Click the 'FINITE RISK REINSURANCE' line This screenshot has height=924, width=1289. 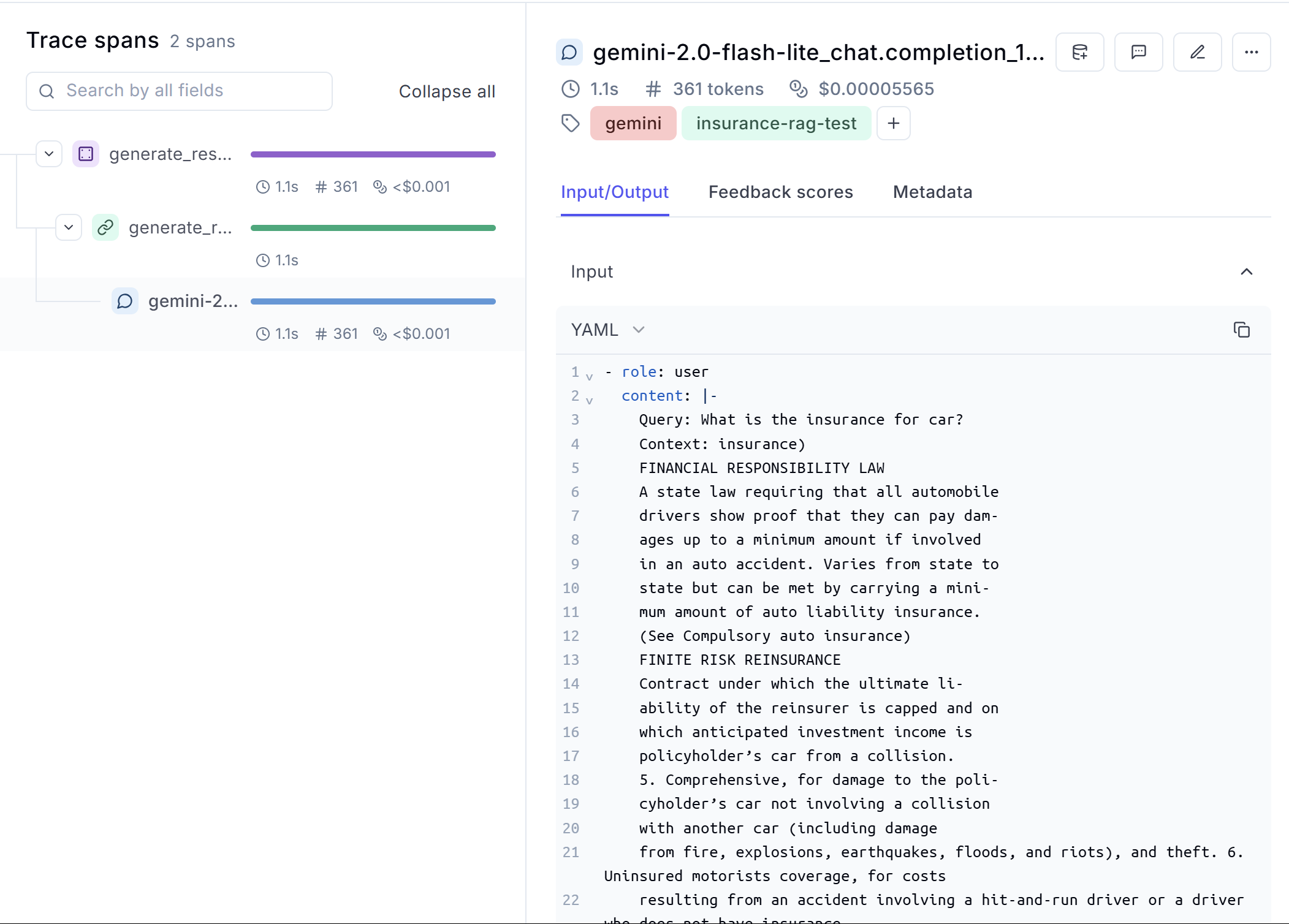click(740, 660)
